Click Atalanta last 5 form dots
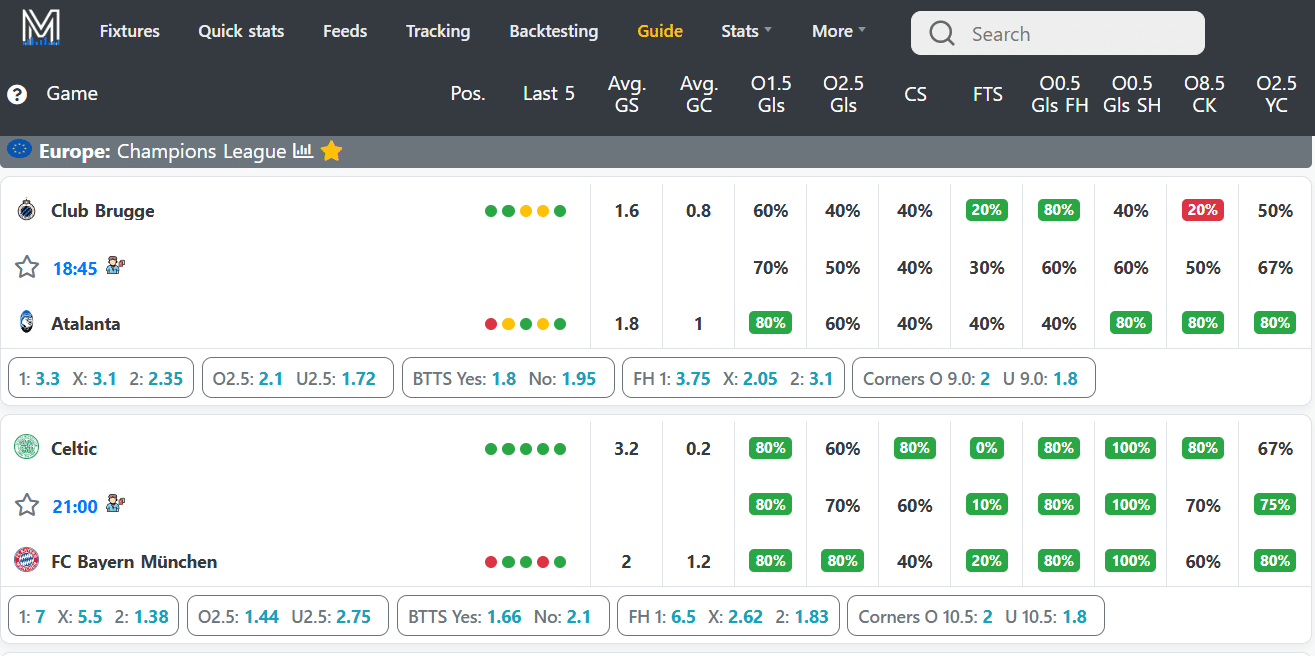The width and height of the screenshot is (1315, 656). [x=525, y=324]
